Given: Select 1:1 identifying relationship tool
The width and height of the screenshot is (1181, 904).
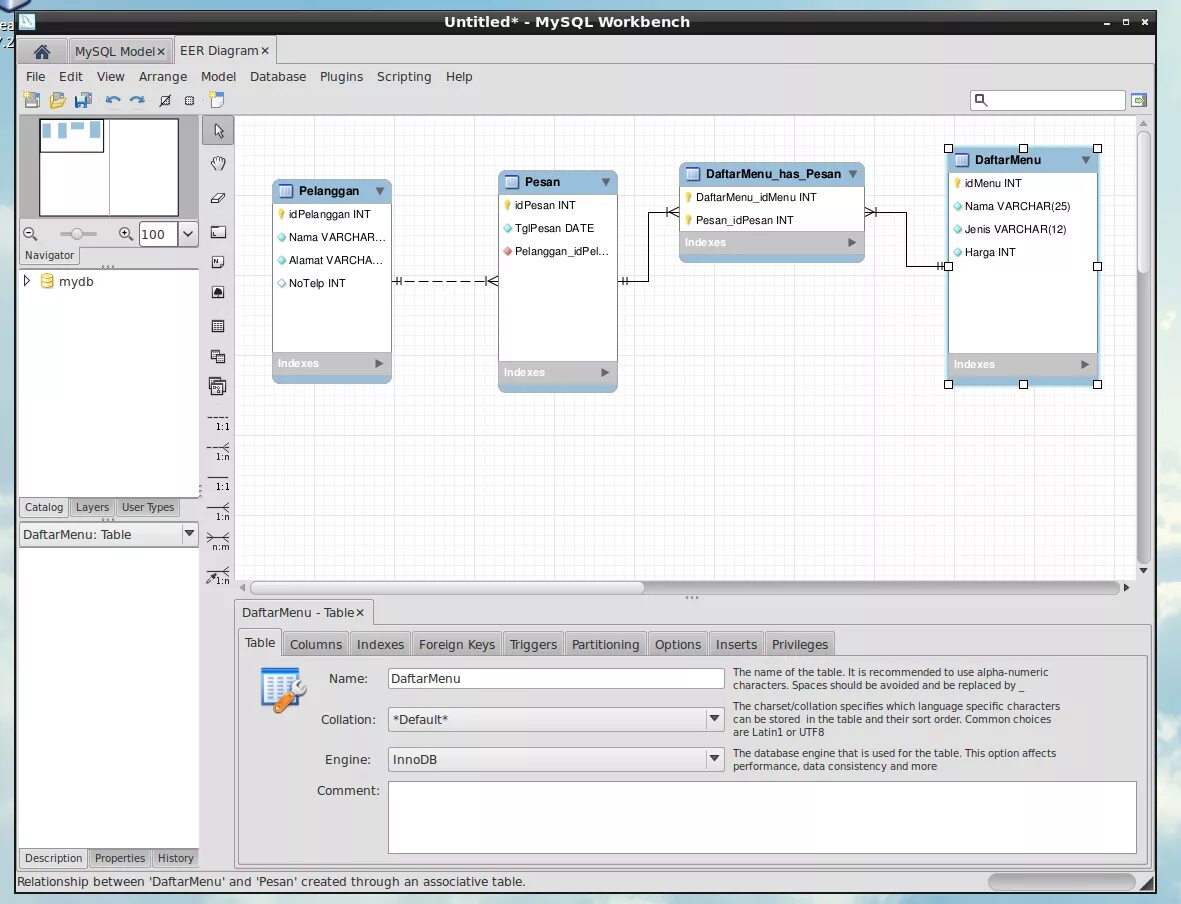Looking at the screenshot, I should point(218,482).
